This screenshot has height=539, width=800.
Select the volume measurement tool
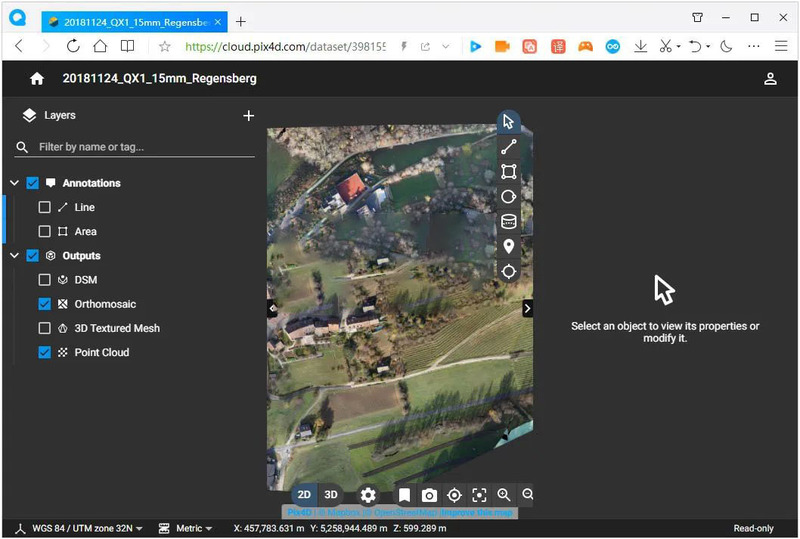509,222
